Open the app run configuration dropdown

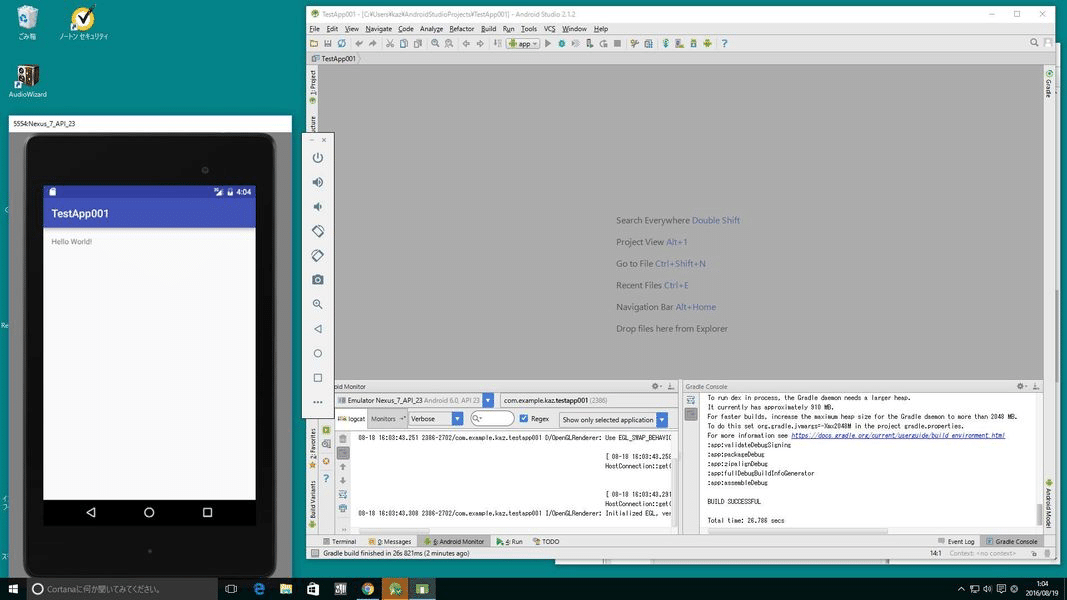click(x=523, y=44)
